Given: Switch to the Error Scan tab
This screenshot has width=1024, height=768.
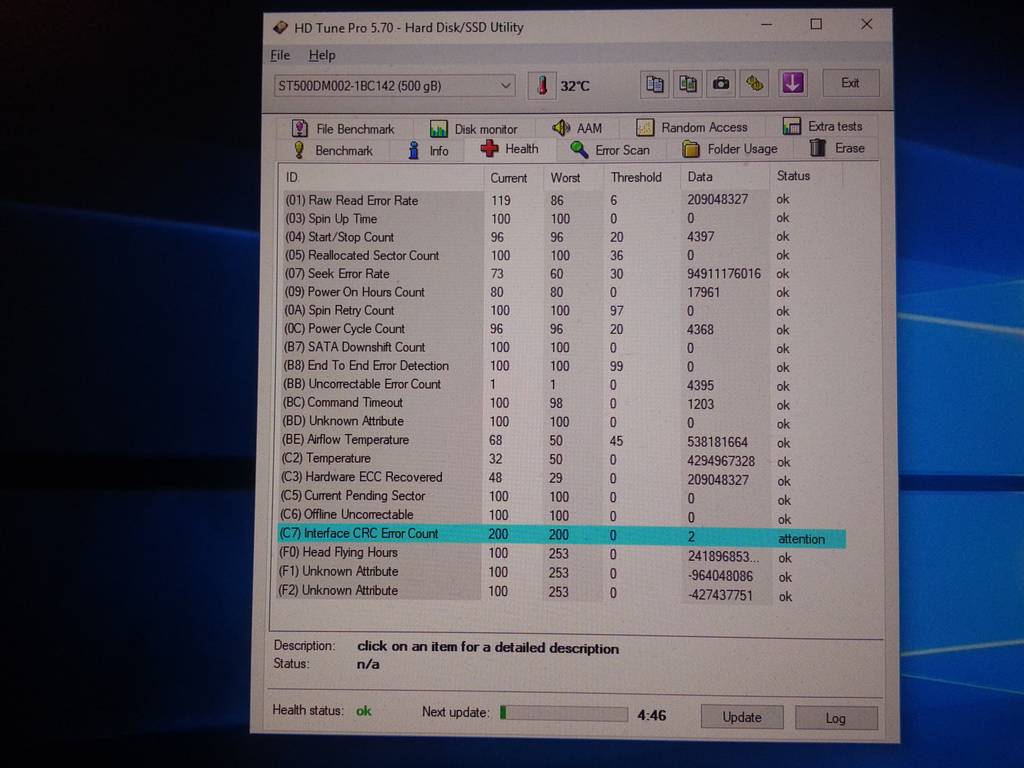Looking at the screenshot, I should [x=610, y=150].
